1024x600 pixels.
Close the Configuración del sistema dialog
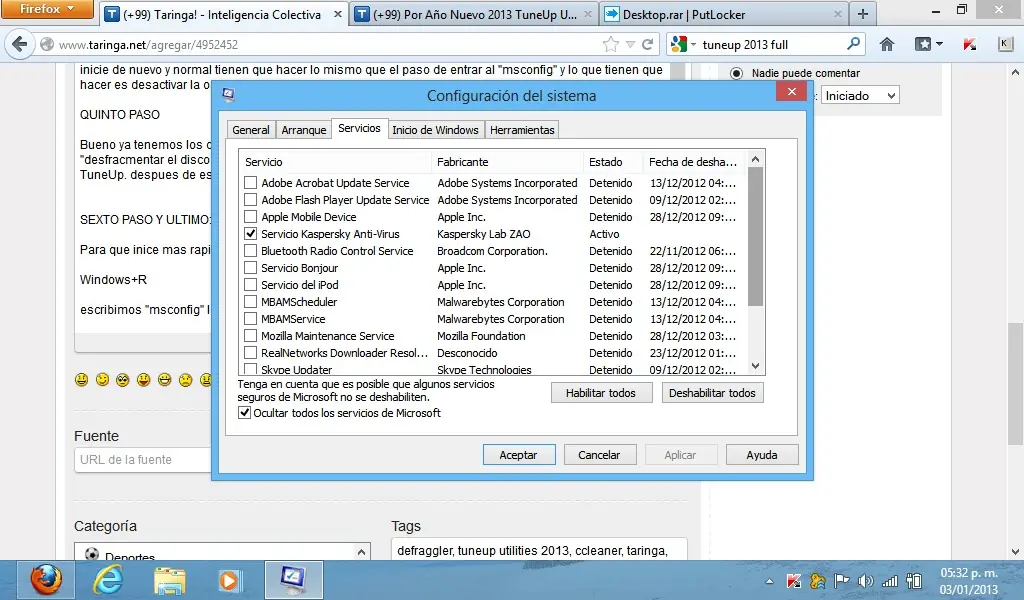pyautogui.click(x=792, y=91)
